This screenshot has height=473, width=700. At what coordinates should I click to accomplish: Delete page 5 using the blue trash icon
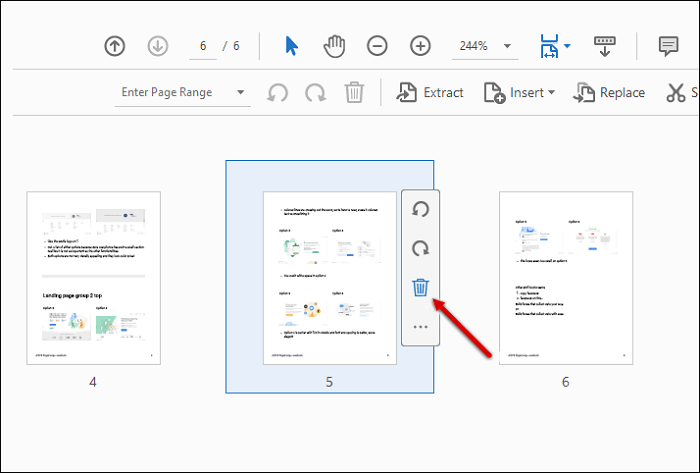(421, 288)
